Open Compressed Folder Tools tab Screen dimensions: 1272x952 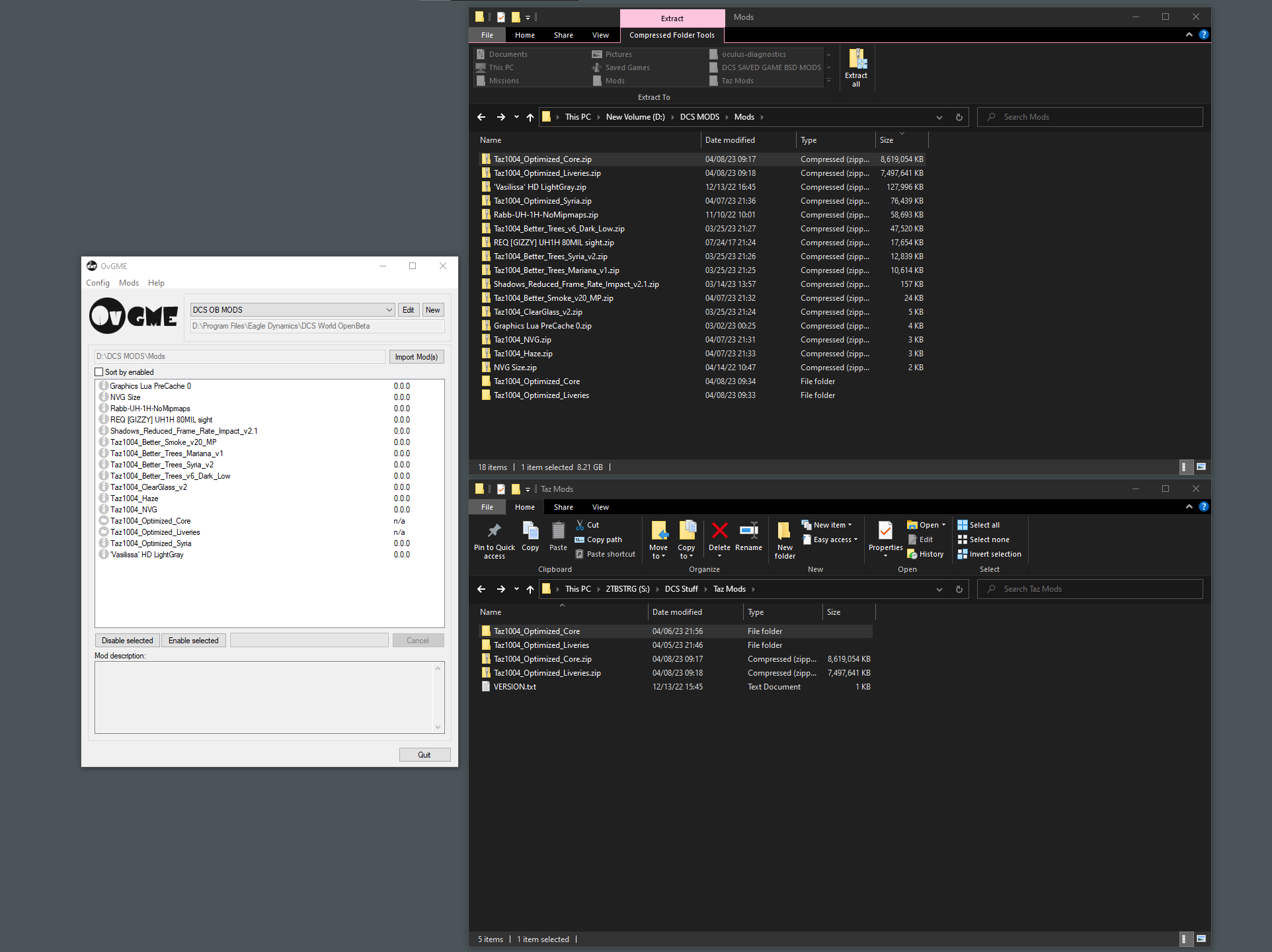[672, 35]
